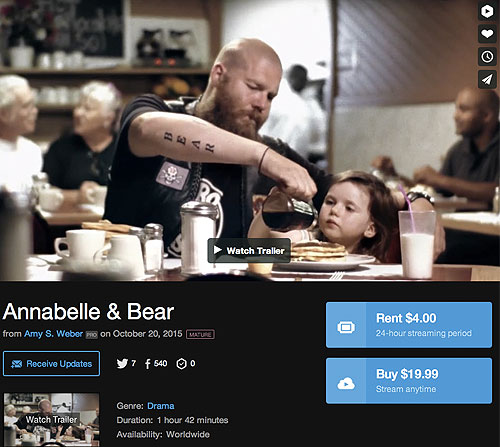The image size is (500, 447).
Task: Play the trailer with Watch Trailer overlay
Action: tap(249, 250)
